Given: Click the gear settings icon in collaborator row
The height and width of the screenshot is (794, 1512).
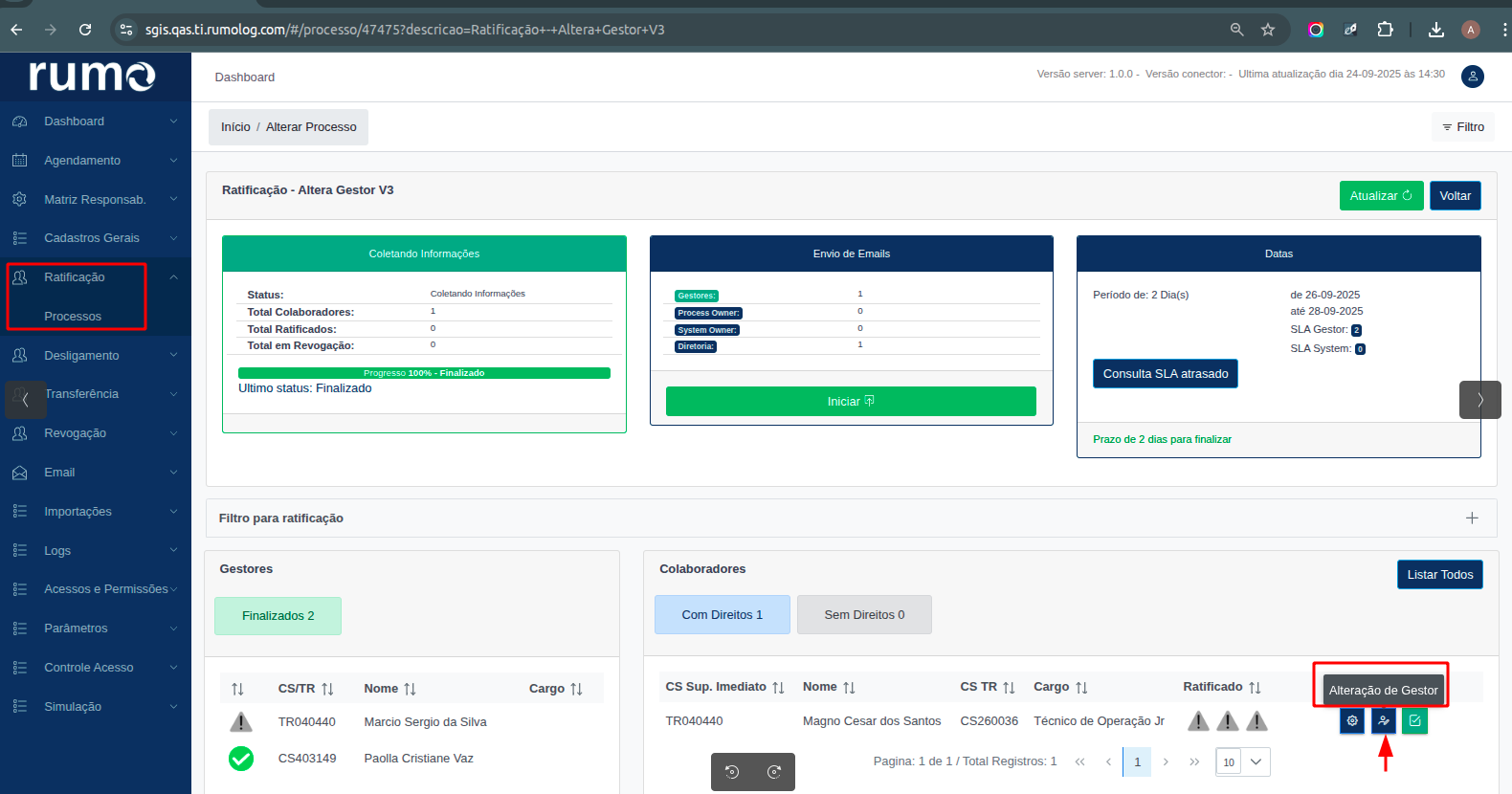Looking at the screenshot, I should tap(1352, 721).
